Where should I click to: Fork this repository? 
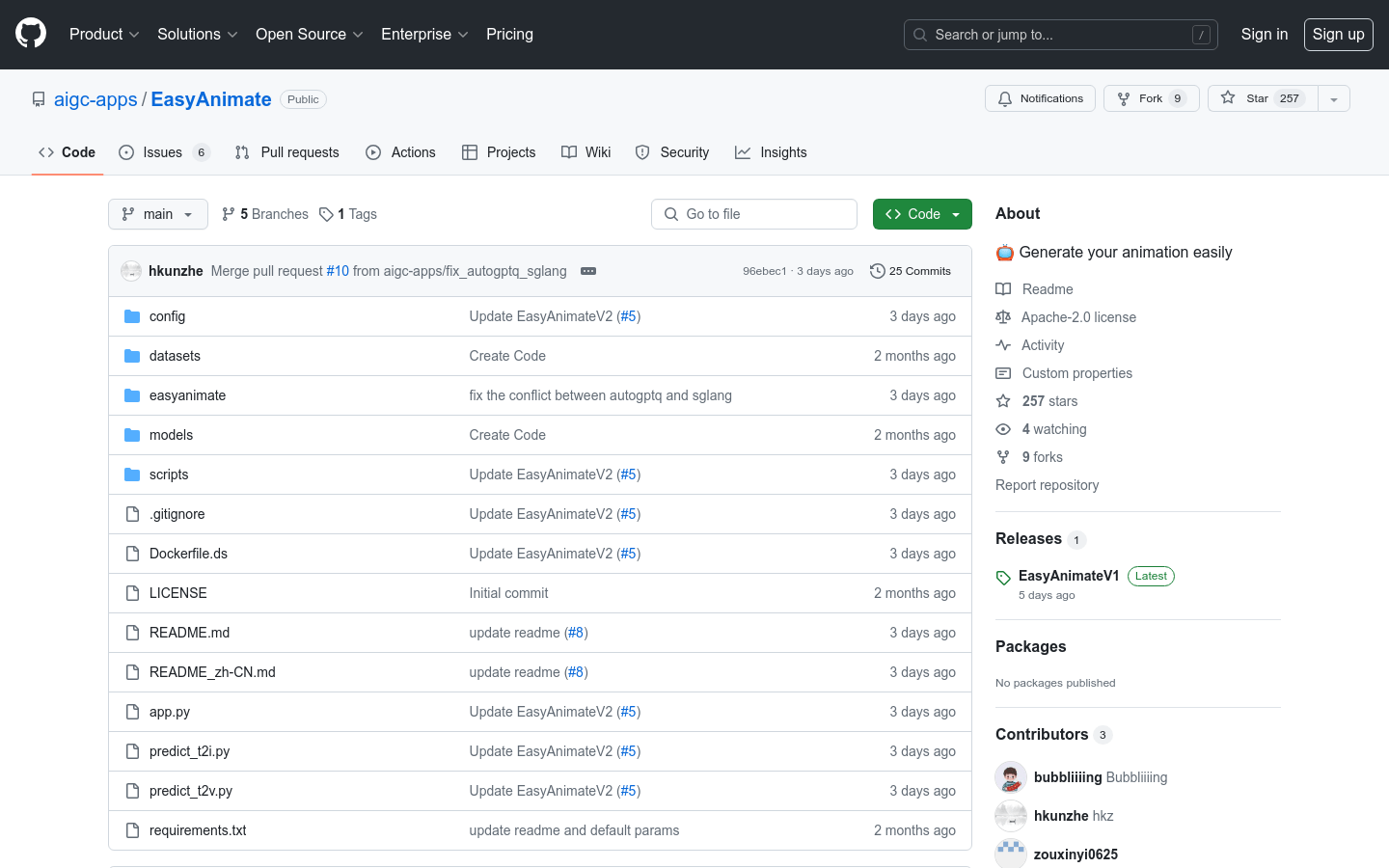click(1152, 98)
